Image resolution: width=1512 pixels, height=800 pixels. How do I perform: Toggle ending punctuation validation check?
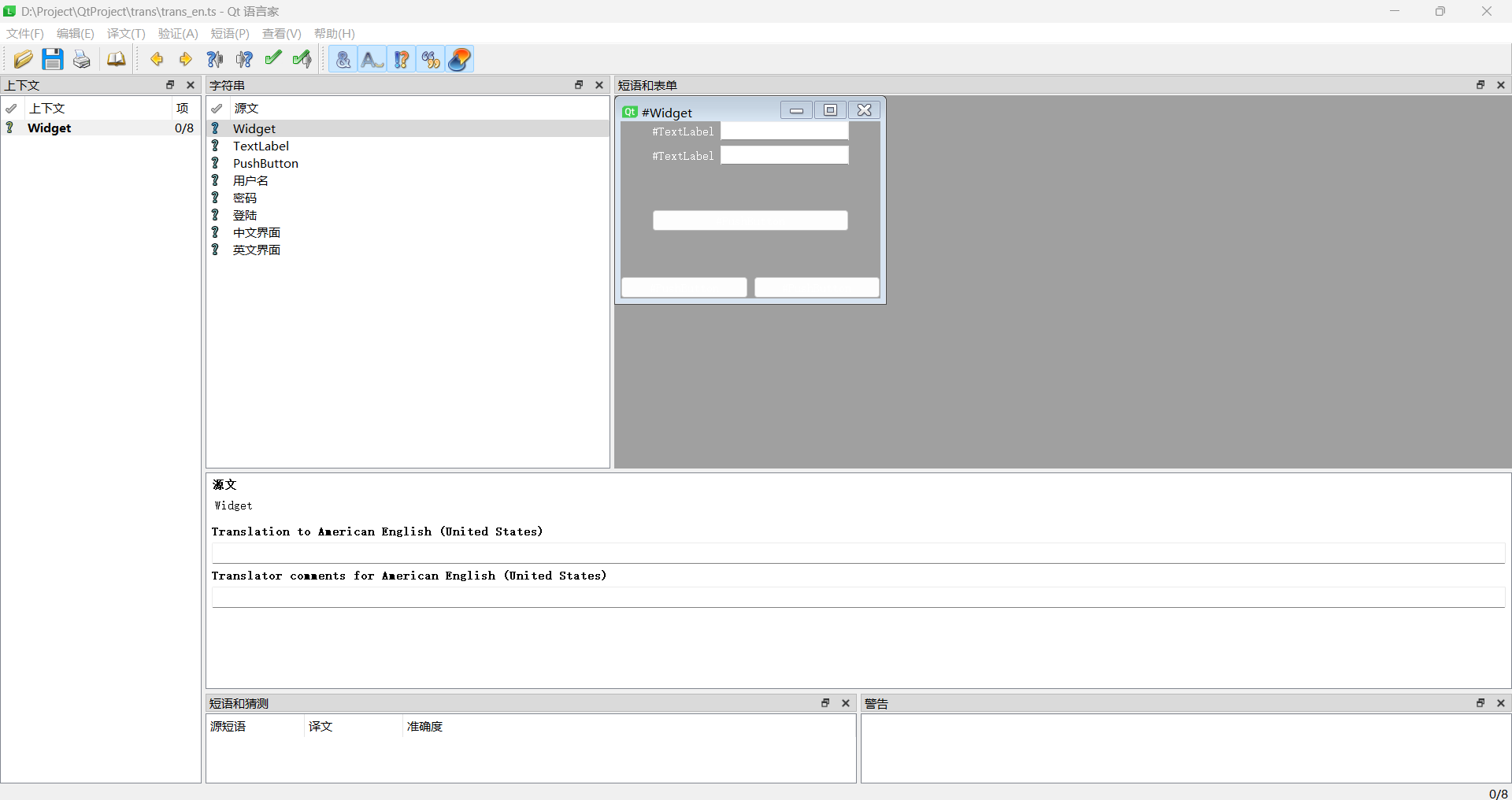(402, 59)
